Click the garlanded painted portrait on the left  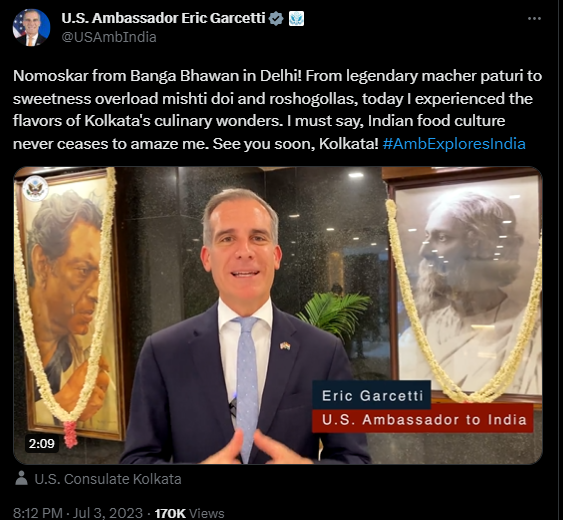[x=68, y=305]
